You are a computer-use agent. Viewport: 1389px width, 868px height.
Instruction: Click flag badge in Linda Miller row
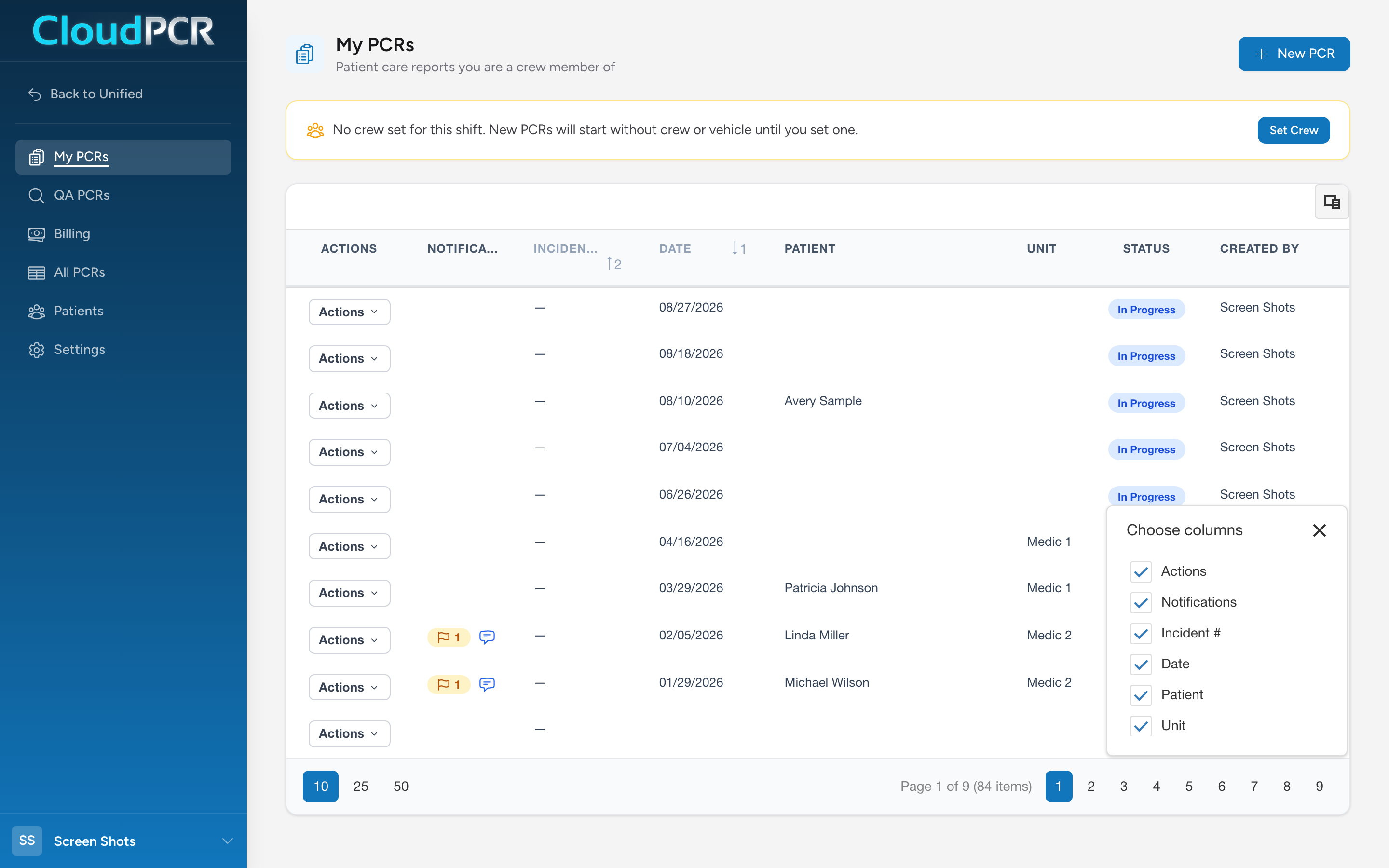[x=449, y=637]
